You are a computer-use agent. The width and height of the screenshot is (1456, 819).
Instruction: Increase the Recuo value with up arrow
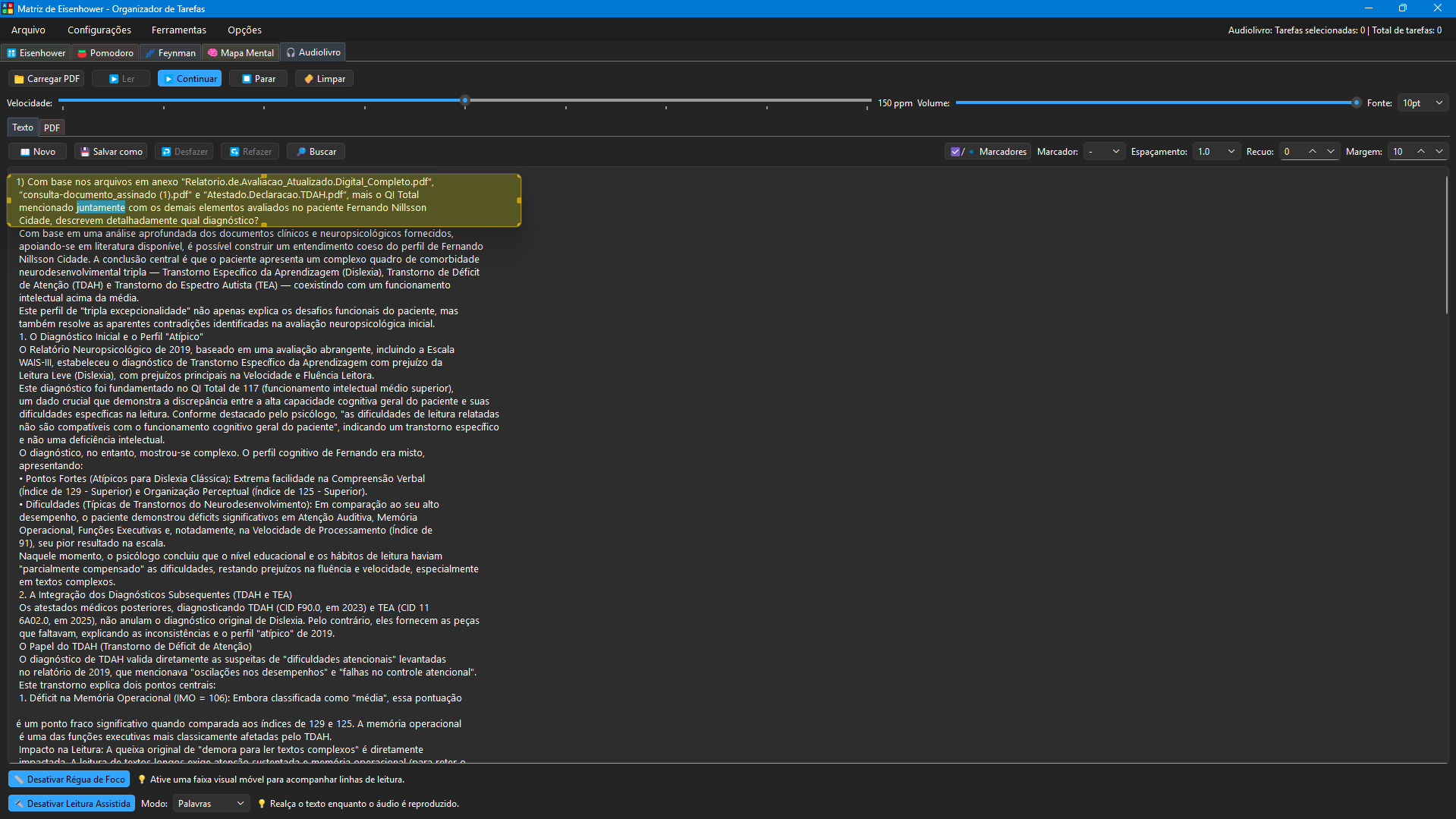click(x=1312, y=152)
